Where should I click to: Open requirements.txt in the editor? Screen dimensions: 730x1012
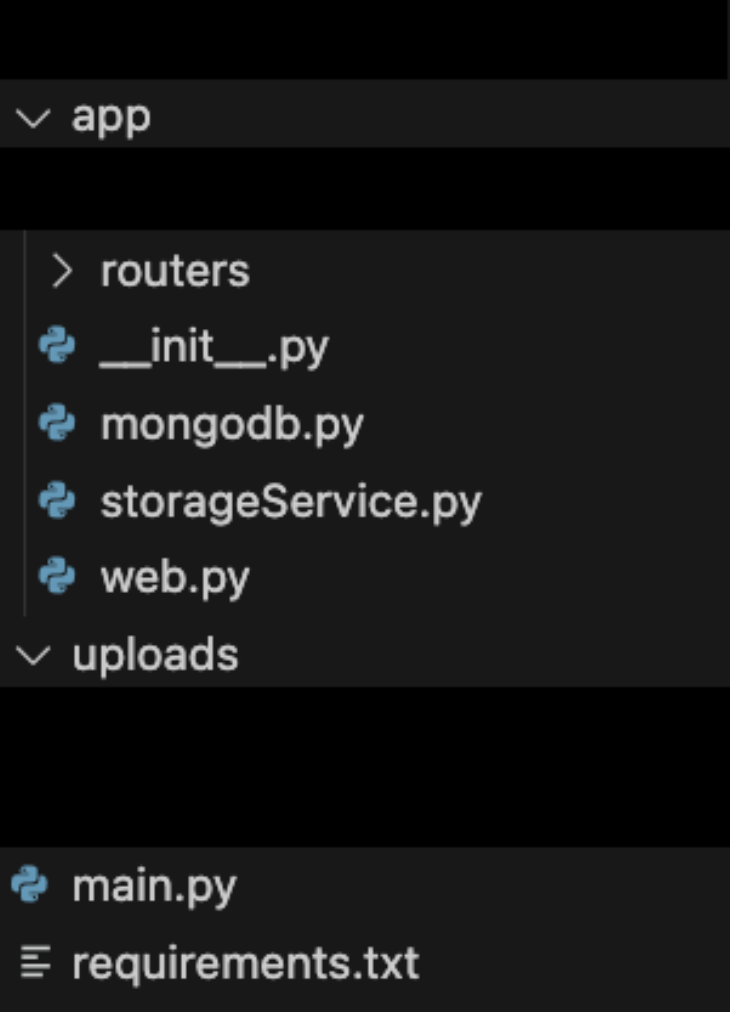pyautogui.click(x=245, y=964)
